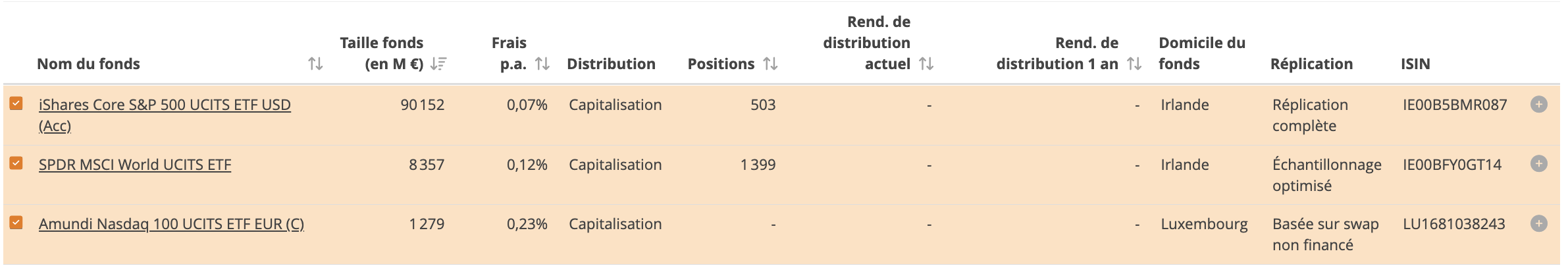
Task: Open Amundi Nasdaq 100 UCITS ETF link
Action: point(171,224)
